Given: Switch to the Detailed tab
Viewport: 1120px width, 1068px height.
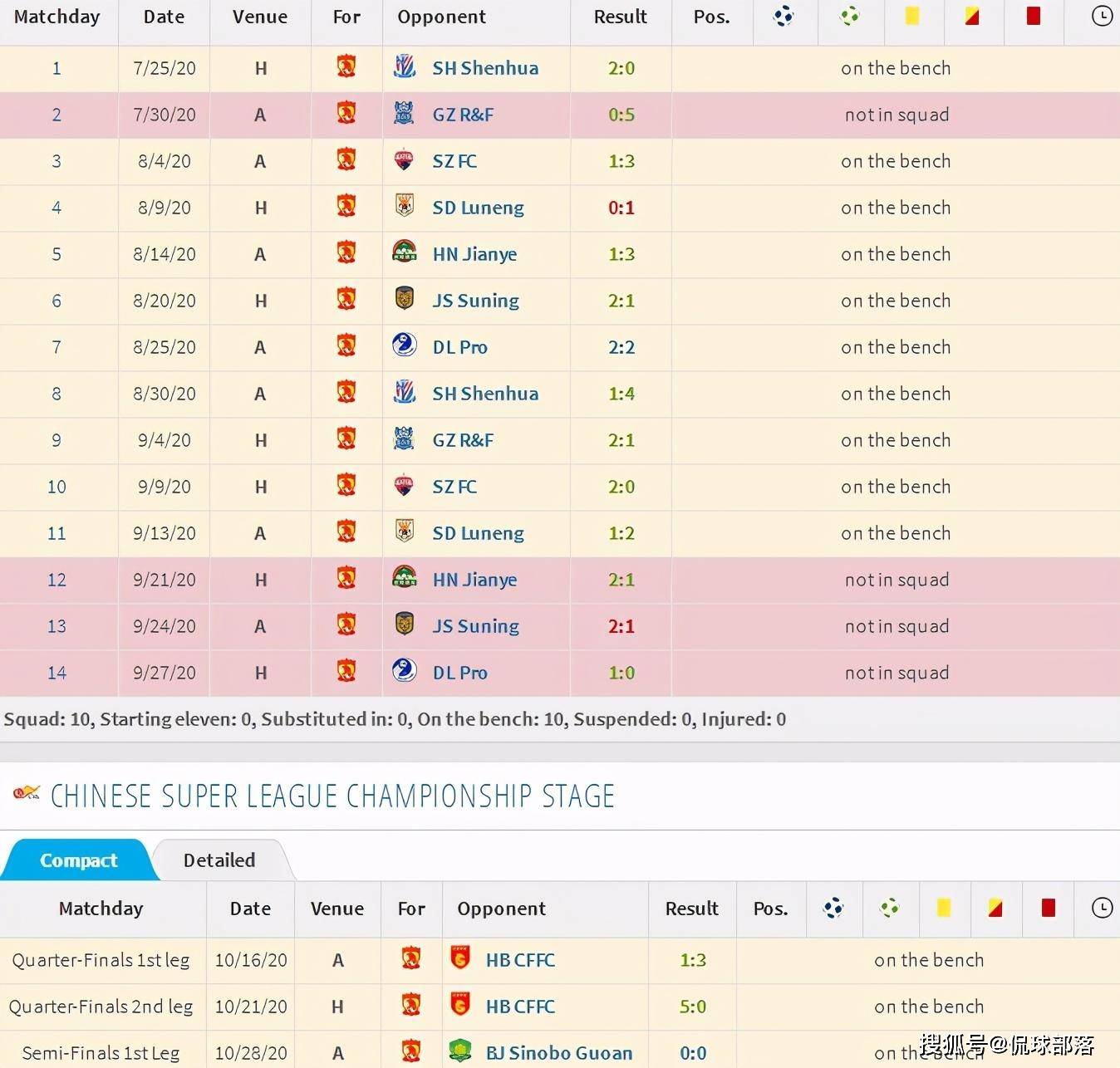Looking at the screenshot, I should coord(219,860).
